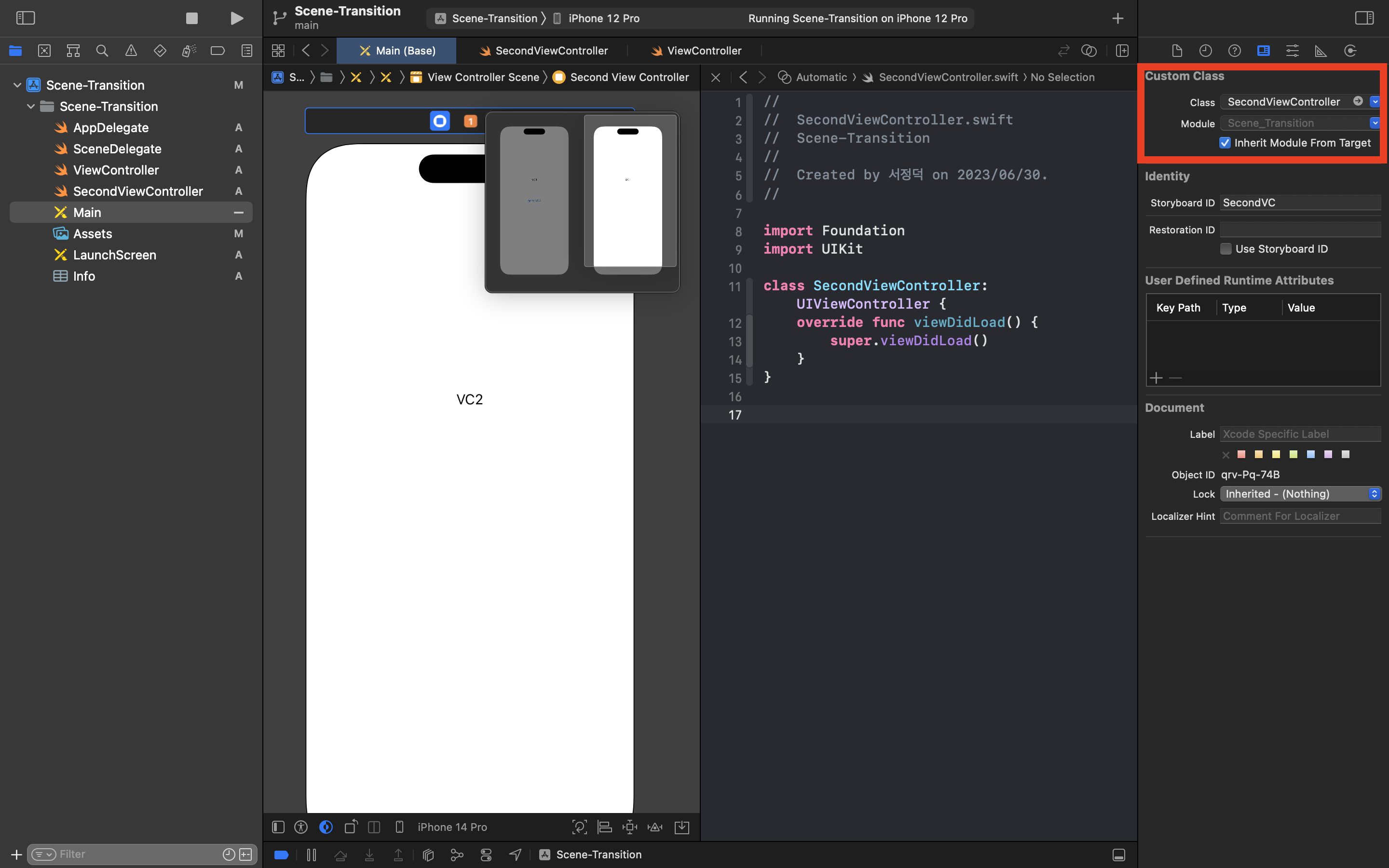Image resolution: width=1389 pixels, height=868 pixels.
Task: Pick the blue document label color
Action: 1310,454
